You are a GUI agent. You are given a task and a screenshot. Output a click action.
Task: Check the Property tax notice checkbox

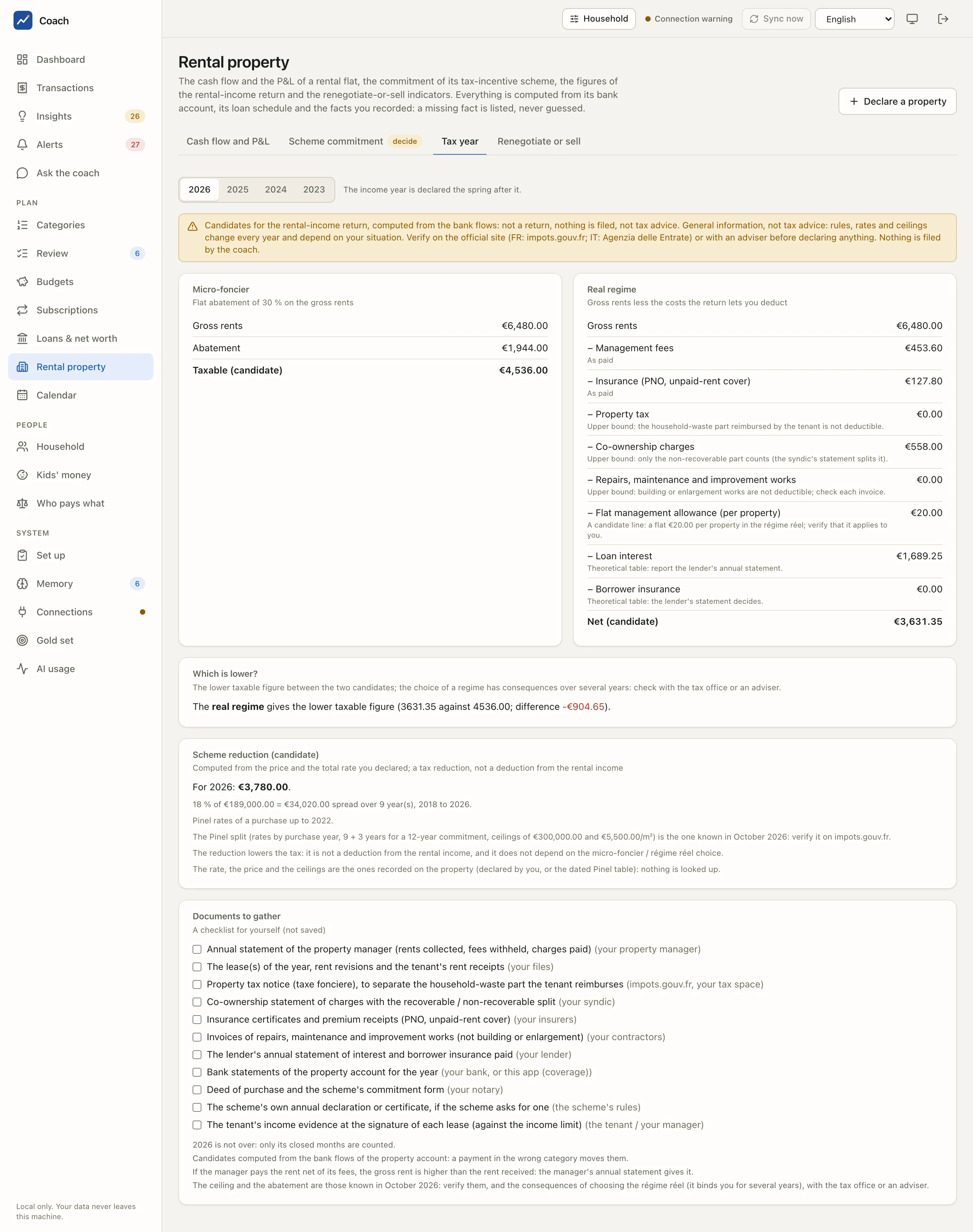[x=197, y=984]
